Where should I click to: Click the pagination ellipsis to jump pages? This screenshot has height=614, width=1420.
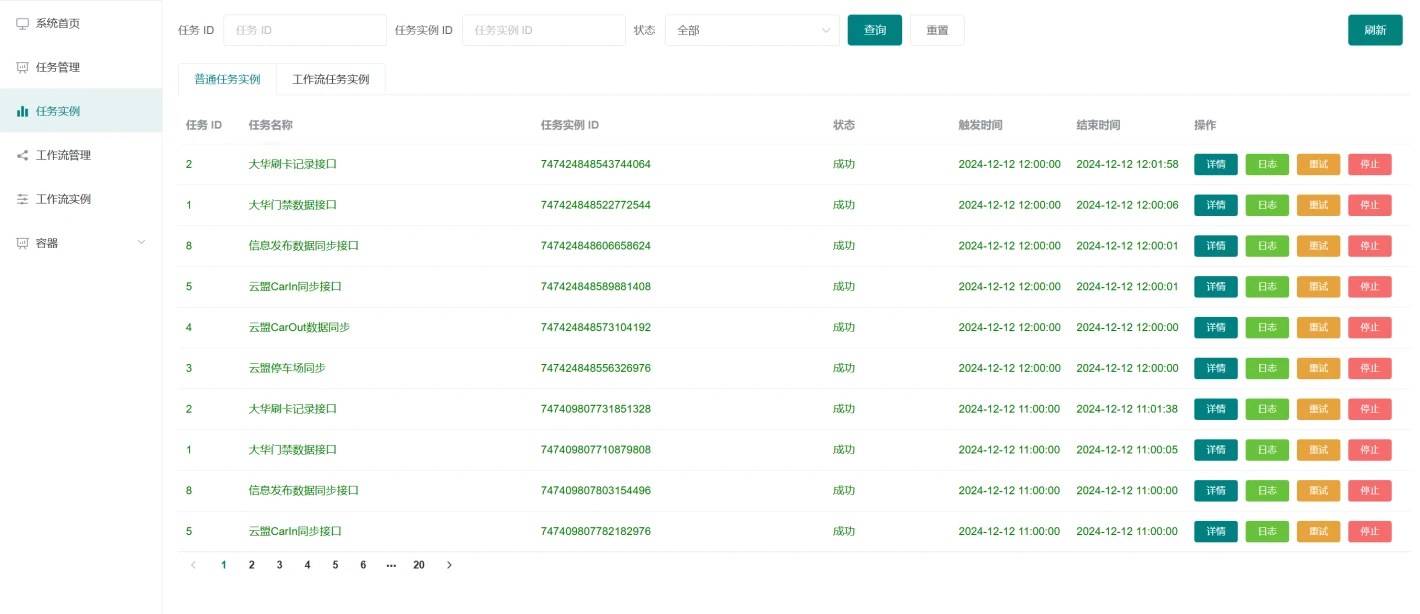click(x=391, y=565)
